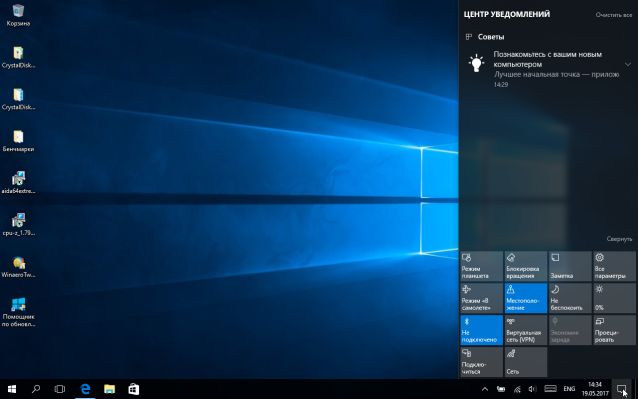Screen dimensions: 638x399
Task: Change brightness via the 0% tile
Action: point(614,298)
